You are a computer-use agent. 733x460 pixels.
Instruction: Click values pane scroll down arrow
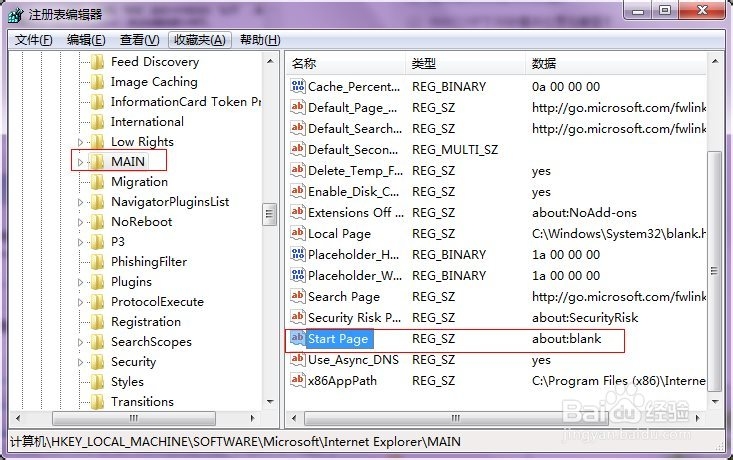pos(714,402)
